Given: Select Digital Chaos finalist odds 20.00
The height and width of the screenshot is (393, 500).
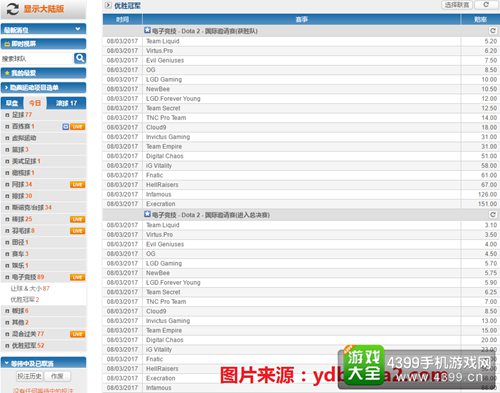Looking at the screenshot, I should [x=489, y=340].
